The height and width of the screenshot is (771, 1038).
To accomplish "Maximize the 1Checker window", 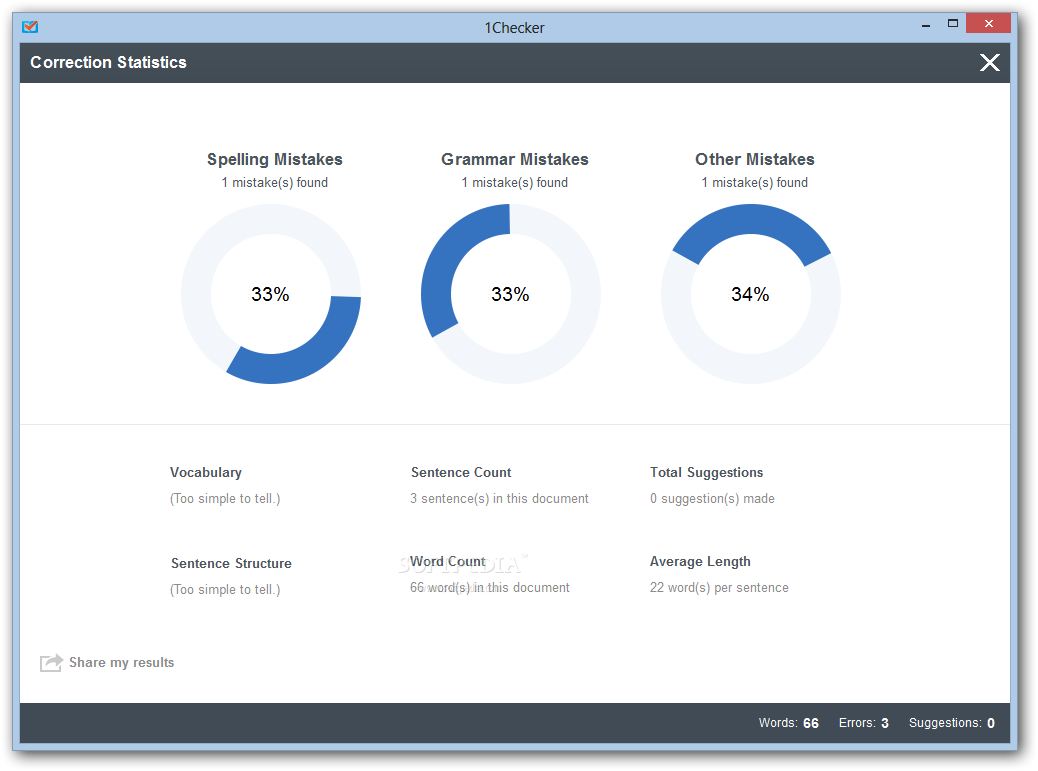I will coord(953,24).
